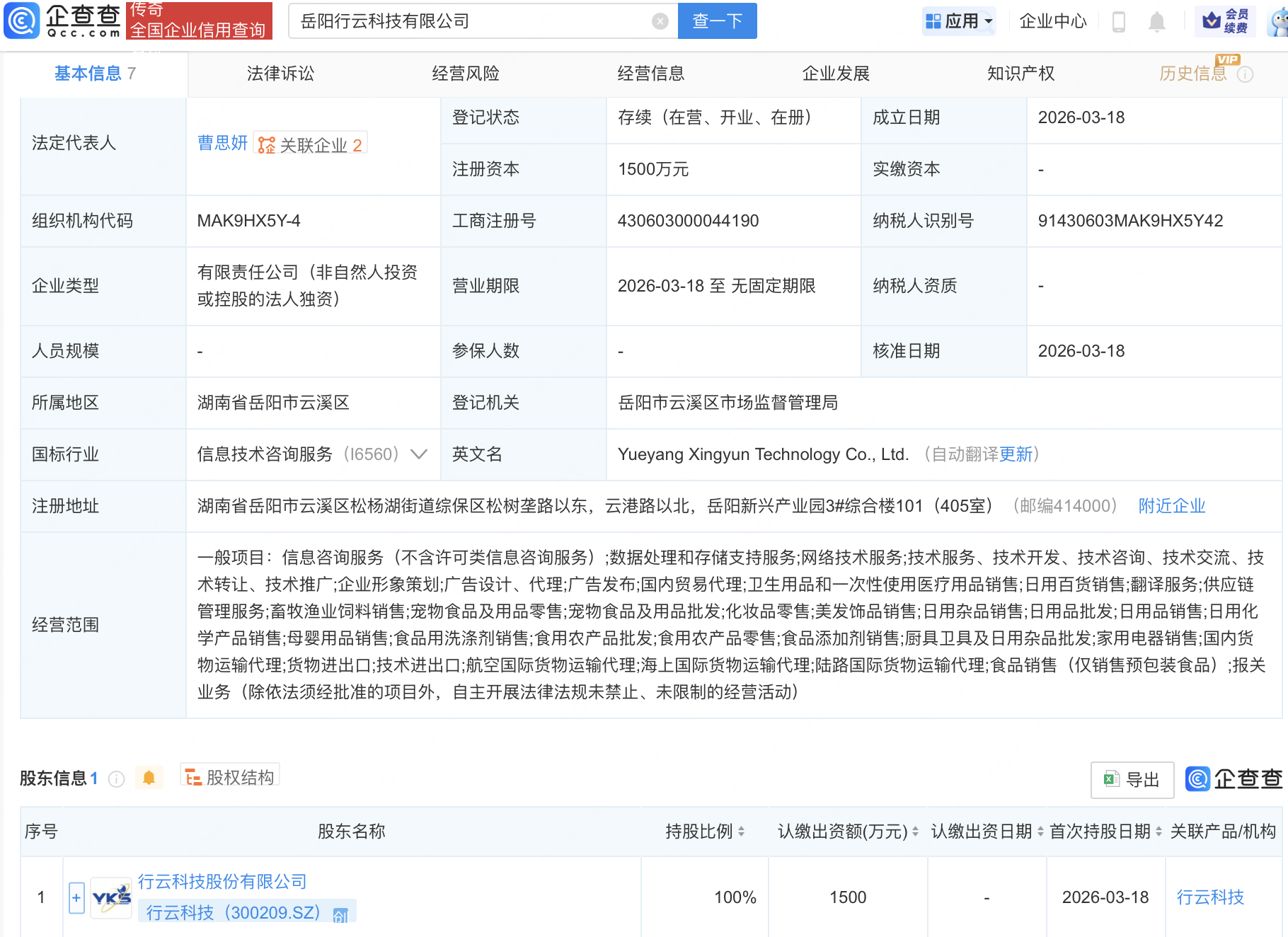Open the 知识产权 tab

1020,73
